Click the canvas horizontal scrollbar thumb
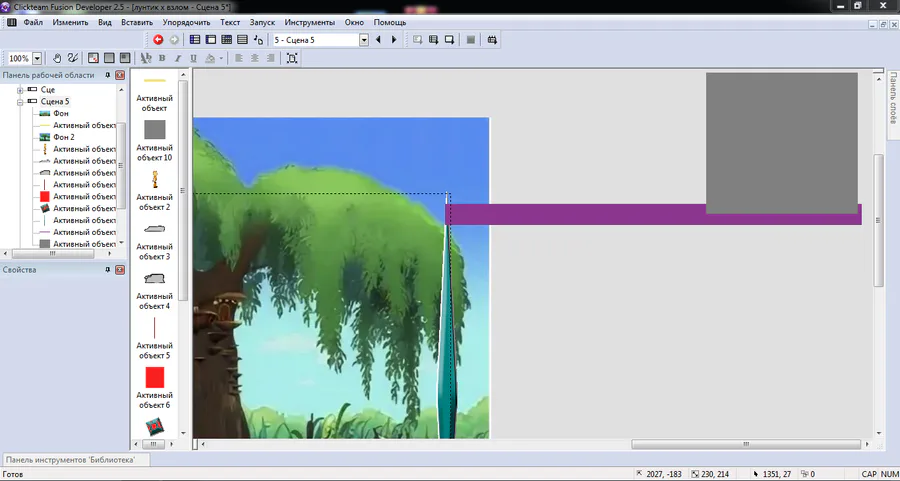The width and height of the screenshot is (900, 481). coord(746,444)
